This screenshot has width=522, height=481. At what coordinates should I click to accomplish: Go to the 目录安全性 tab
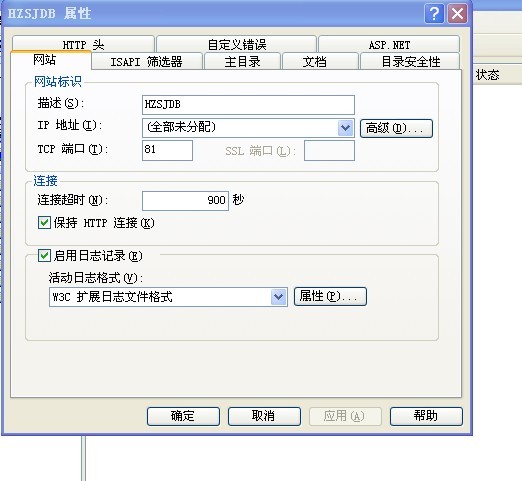(x=410, y=61)
